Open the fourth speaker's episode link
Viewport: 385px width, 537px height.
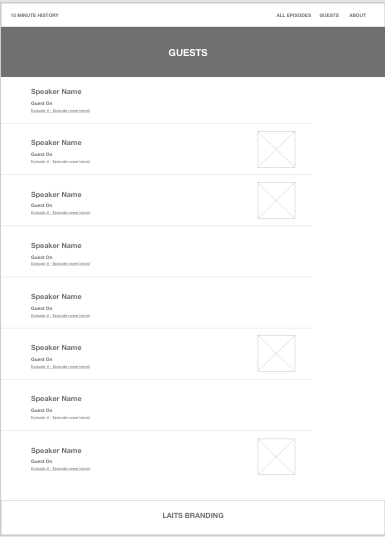click(x=60, y=264)
